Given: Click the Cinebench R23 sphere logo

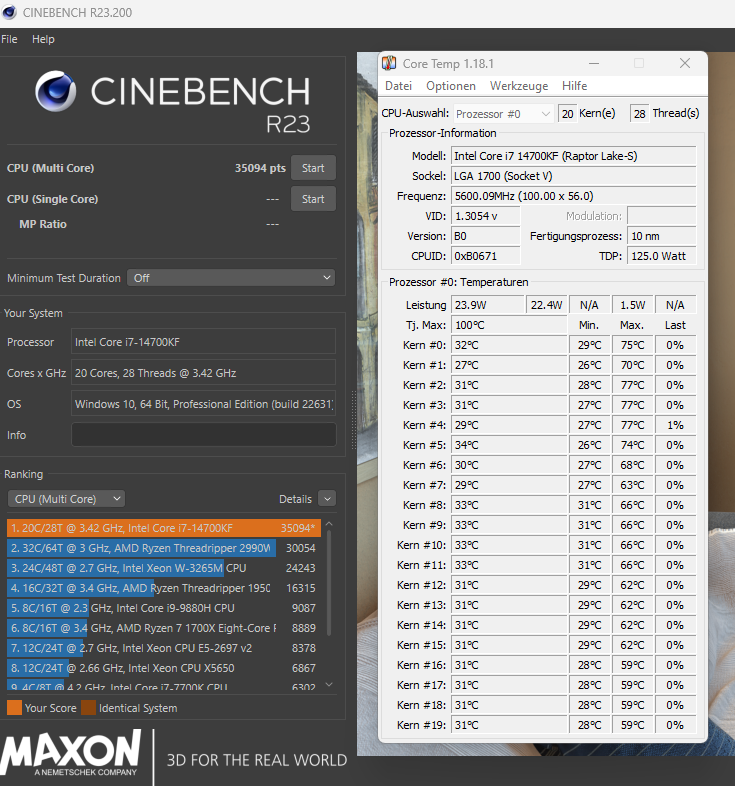Looking at the screenshot, I should (x=56, y=91).
